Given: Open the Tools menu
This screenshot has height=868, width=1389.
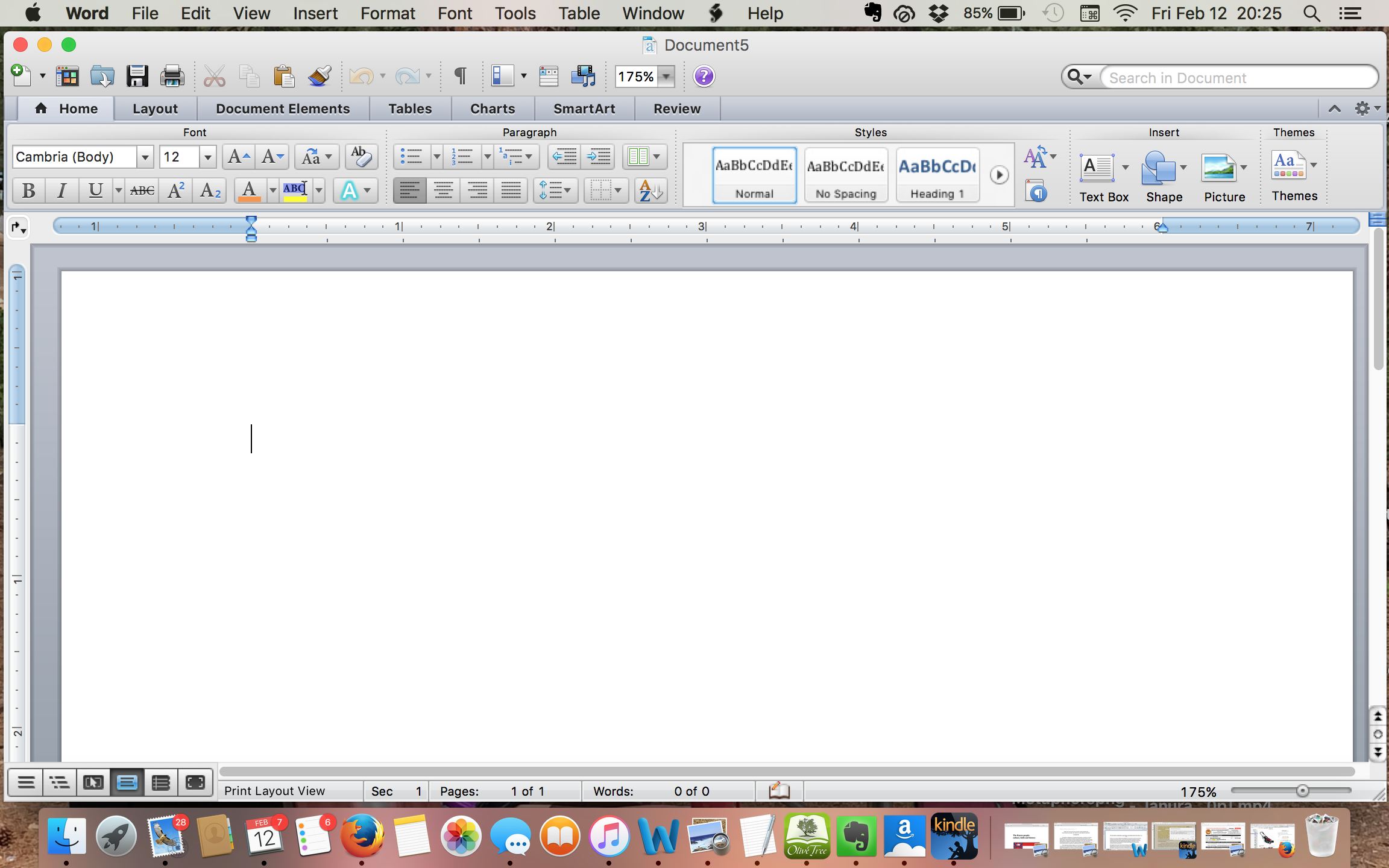Looking at the screenshot, I should (x=515, y=13).
